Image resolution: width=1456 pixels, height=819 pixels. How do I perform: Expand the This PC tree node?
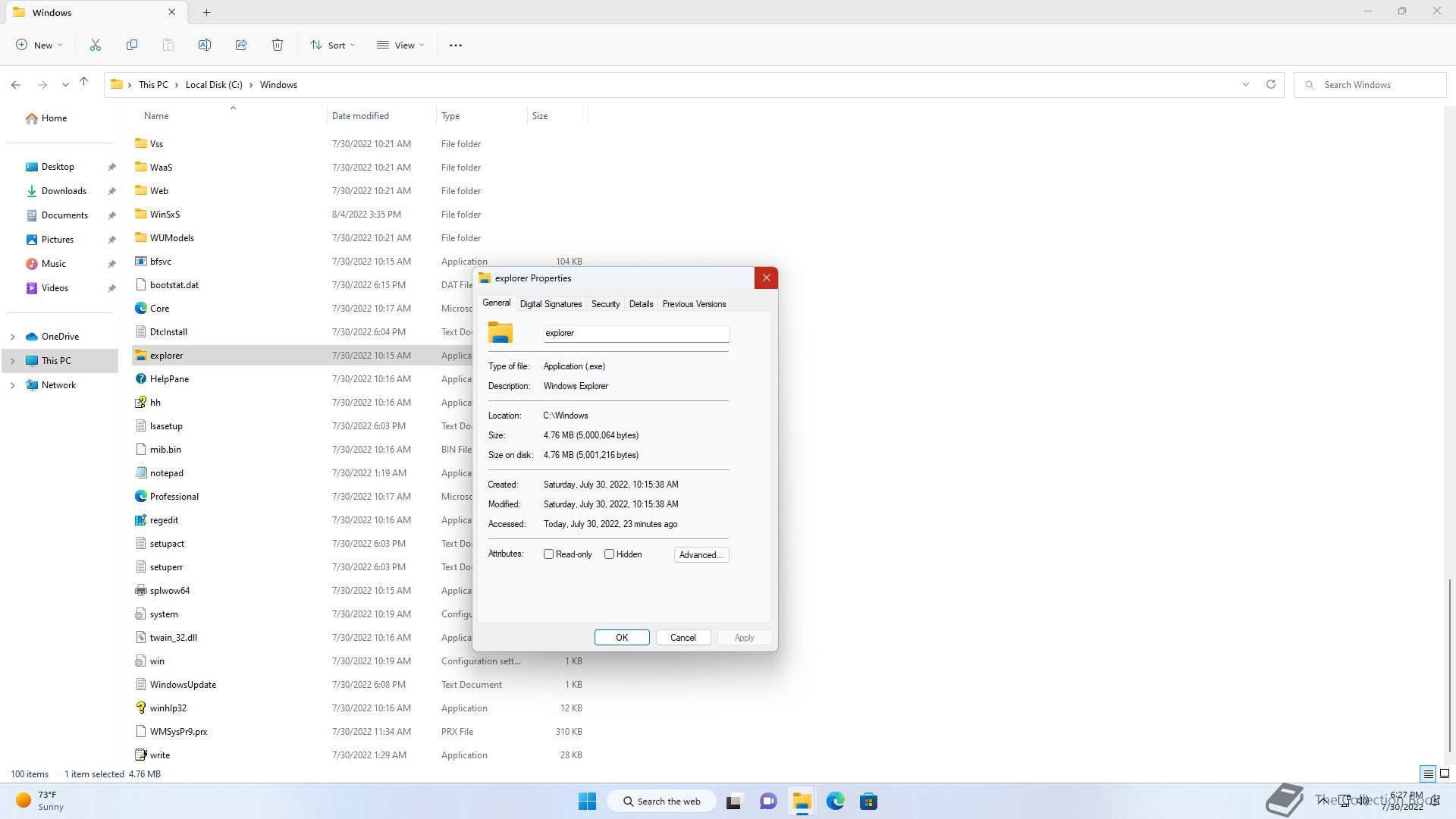pyautogui.click(x=12, y=361)
